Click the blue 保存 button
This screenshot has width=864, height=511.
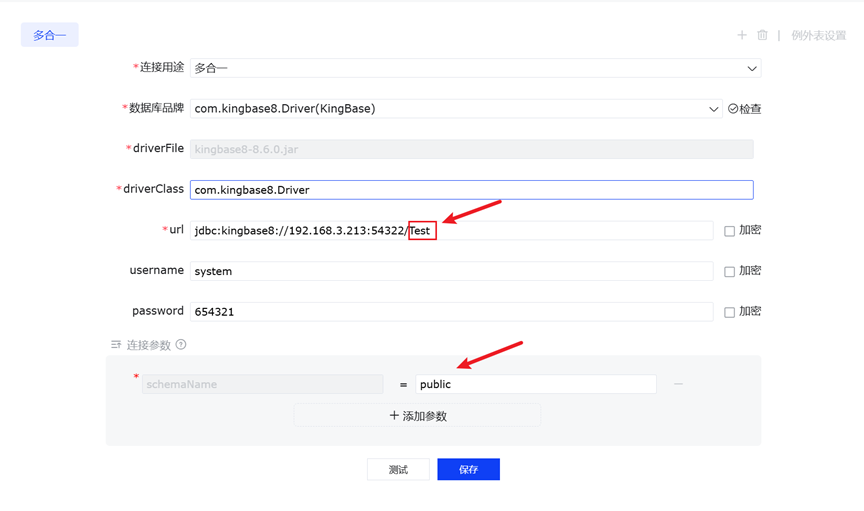tap(468, 469)
